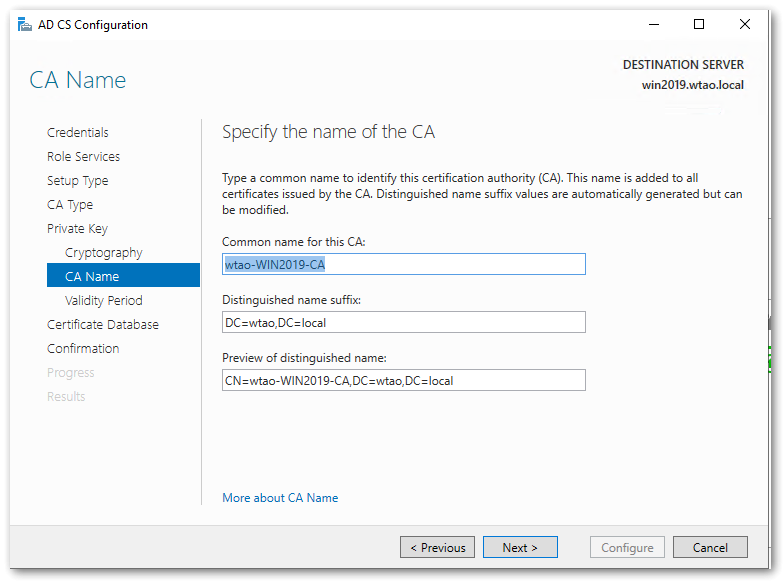This screenshot has height=582, width=784.
Task: Close the AD CS Configuration wizard
Action: (x=745, y=25)
